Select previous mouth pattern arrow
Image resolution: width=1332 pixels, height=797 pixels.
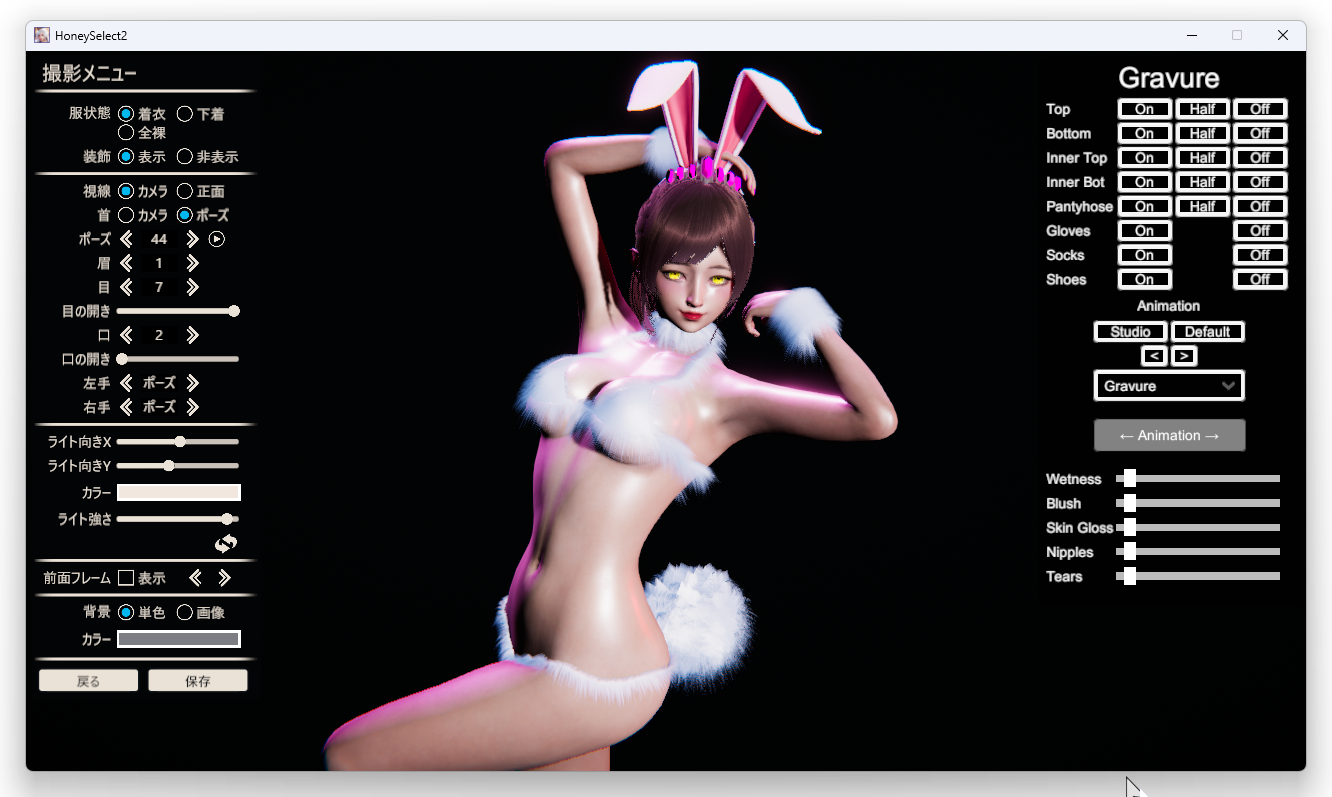(x=126, y=335)
